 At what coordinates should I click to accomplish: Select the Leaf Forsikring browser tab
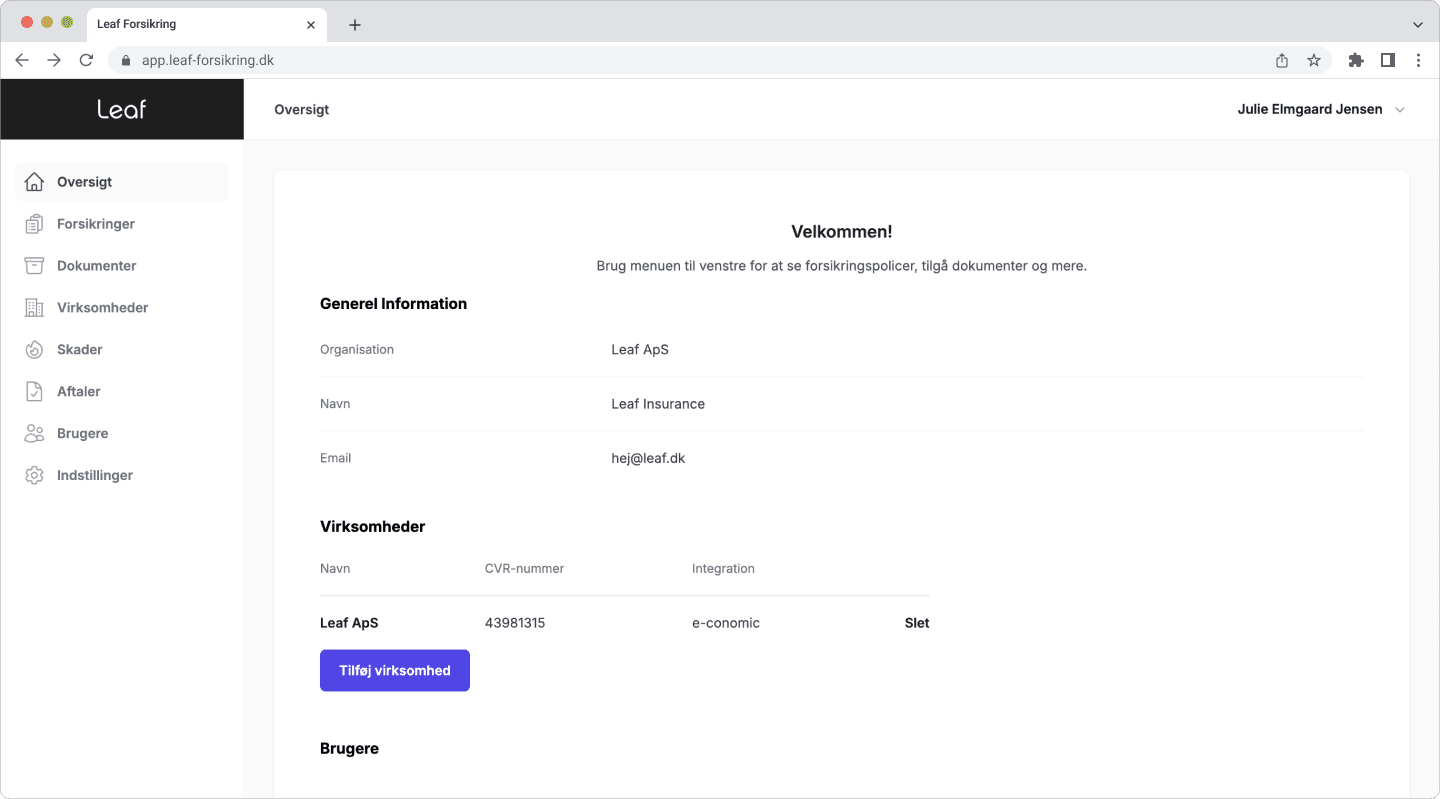(207, 24)
